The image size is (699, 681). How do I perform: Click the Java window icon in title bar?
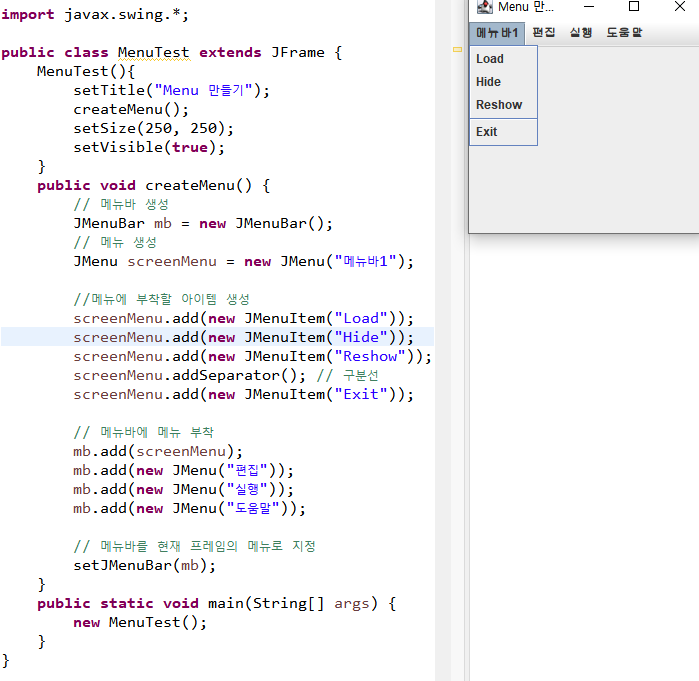point(485,7)
